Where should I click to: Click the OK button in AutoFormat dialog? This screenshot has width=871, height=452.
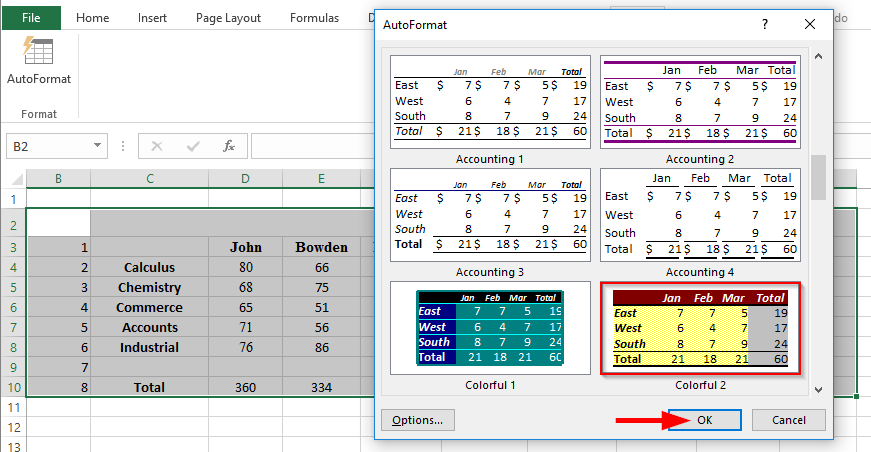704,420
